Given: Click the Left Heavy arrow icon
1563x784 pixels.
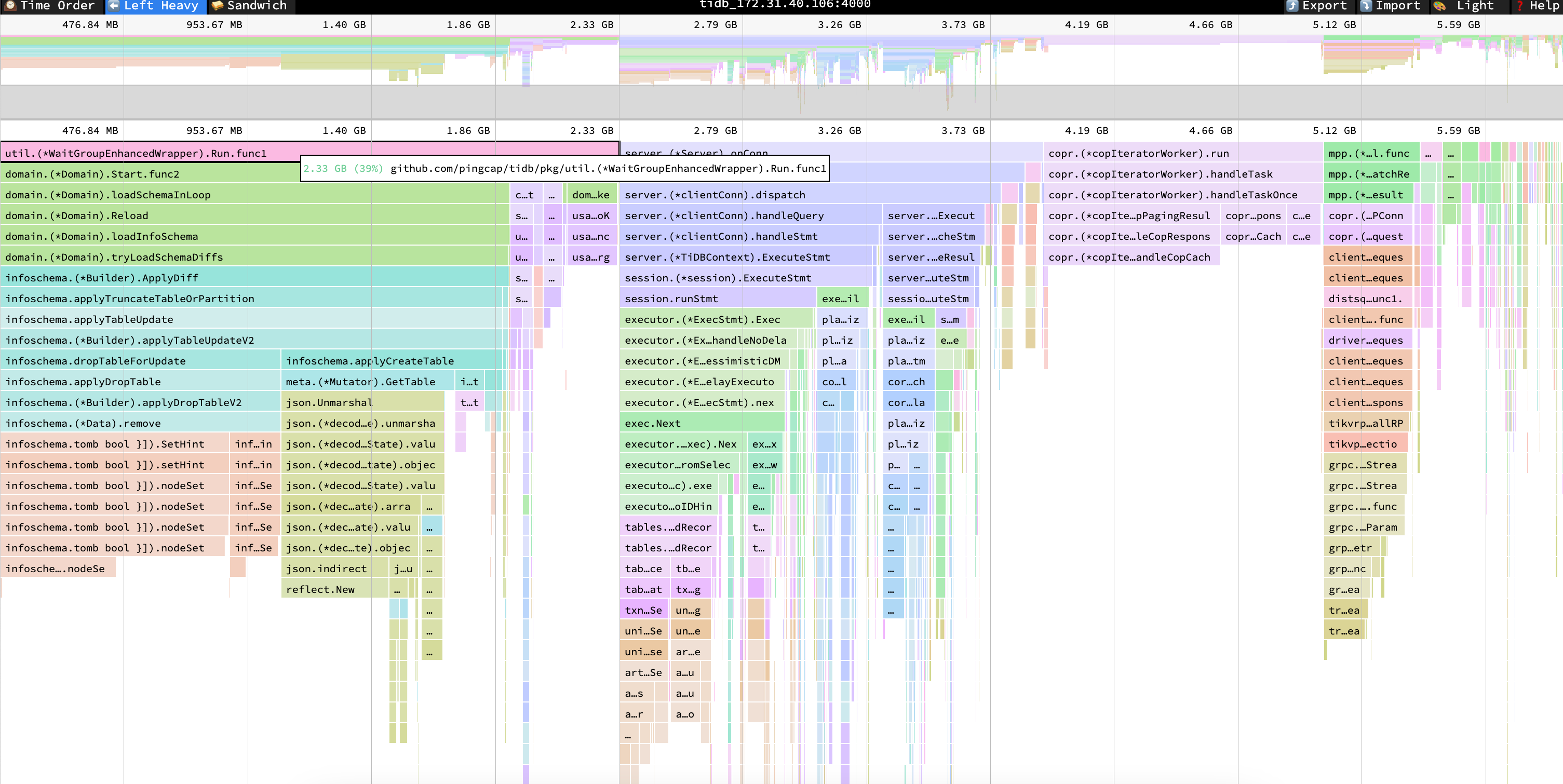Looking at the screenshot, I should tap(114, 6).
